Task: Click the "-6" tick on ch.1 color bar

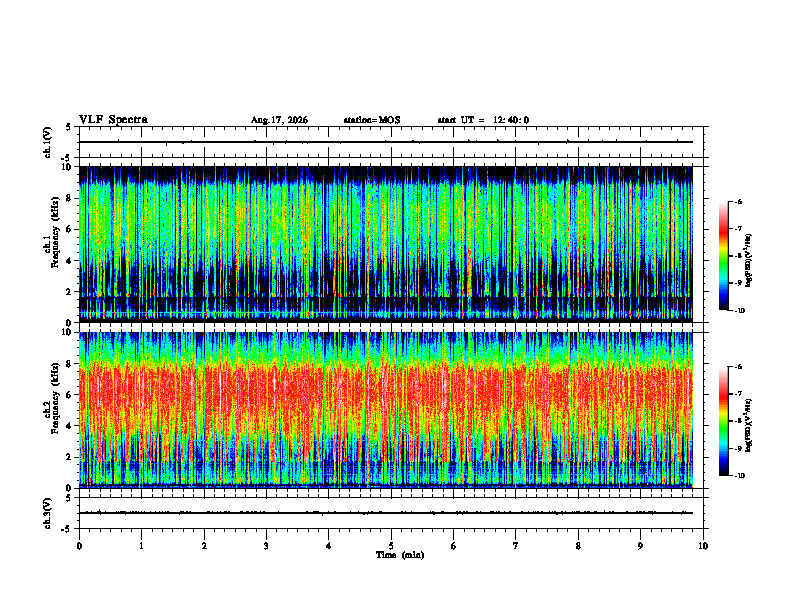Action: pyautogui.click(x=738, y=202)
